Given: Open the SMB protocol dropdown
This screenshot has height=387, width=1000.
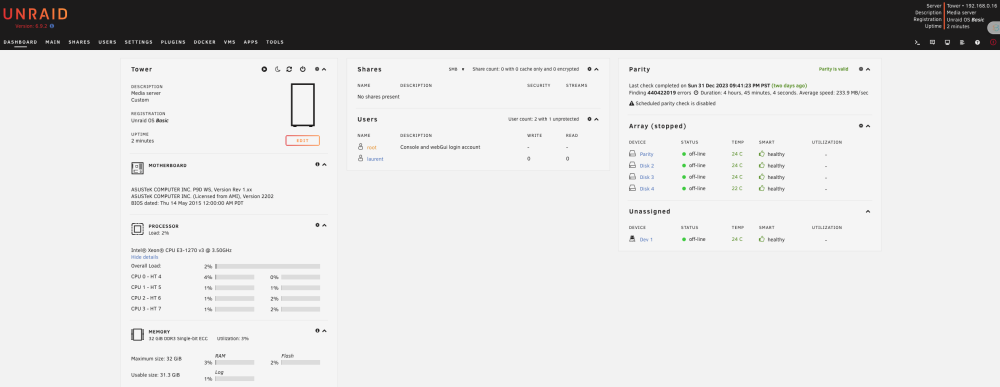Looking at the screenshot, I should click(456, 69).
